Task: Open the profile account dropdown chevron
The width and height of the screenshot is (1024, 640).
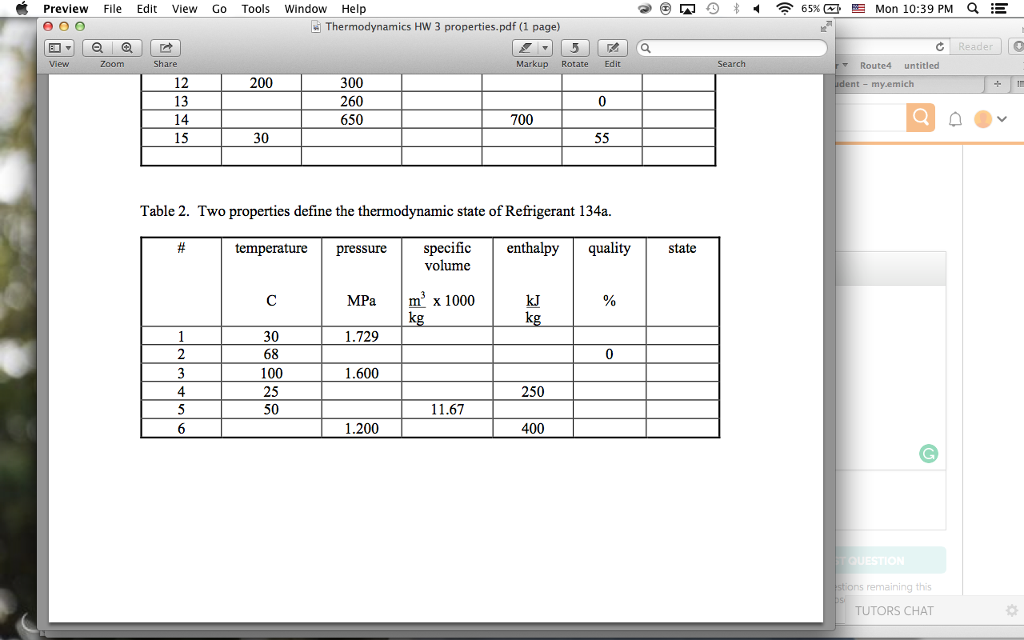Action: (999, 118)
